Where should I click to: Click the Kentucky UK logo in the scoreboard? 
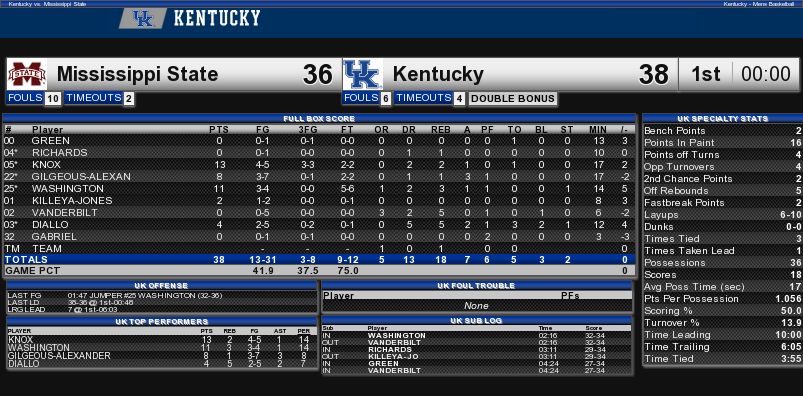[363, 75]
